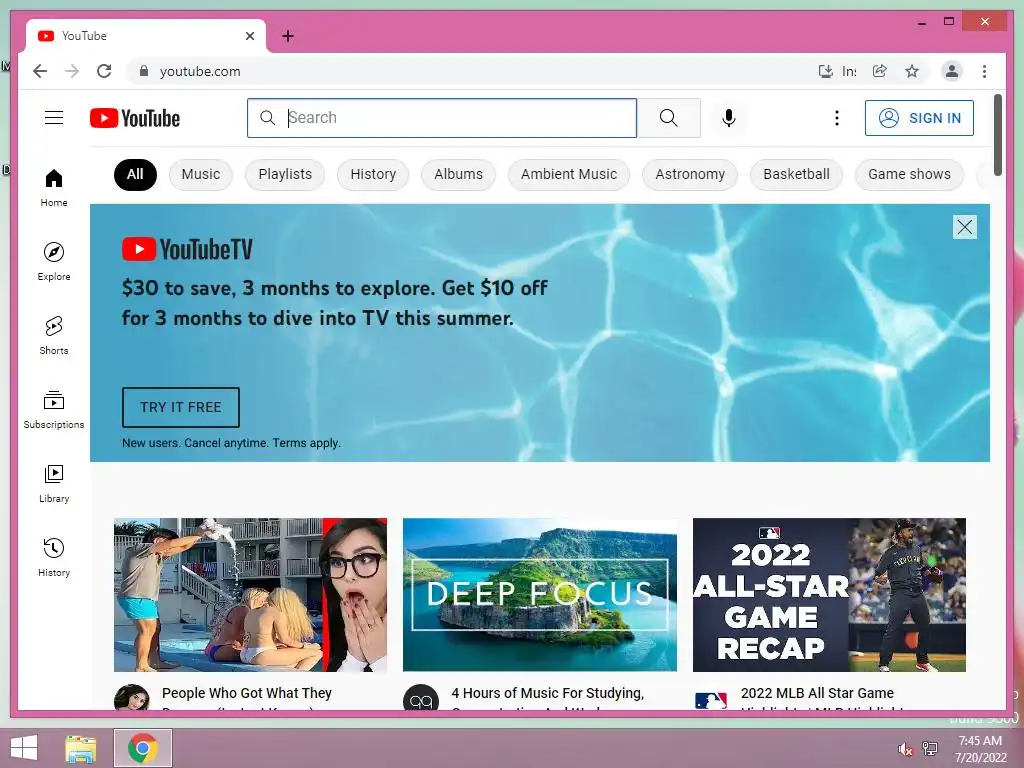The image size is (1024, 768).
Task: Click the page vertical scrollbar
Action: (998, 135)
